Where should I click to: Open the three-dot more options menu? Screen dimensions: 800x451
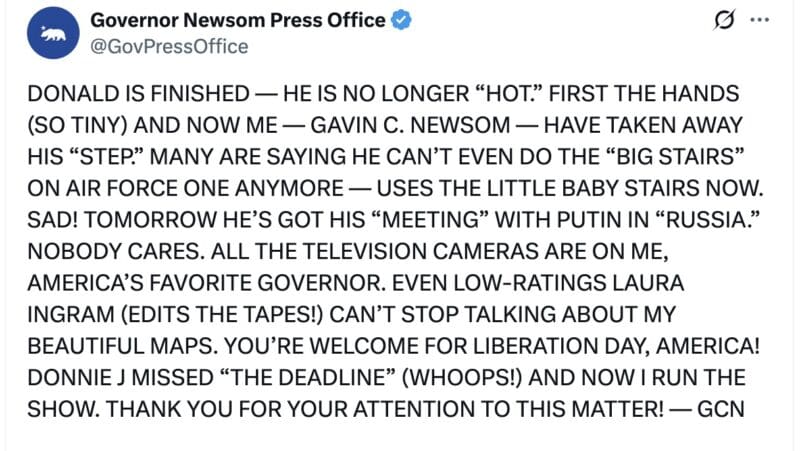(760, 20)
